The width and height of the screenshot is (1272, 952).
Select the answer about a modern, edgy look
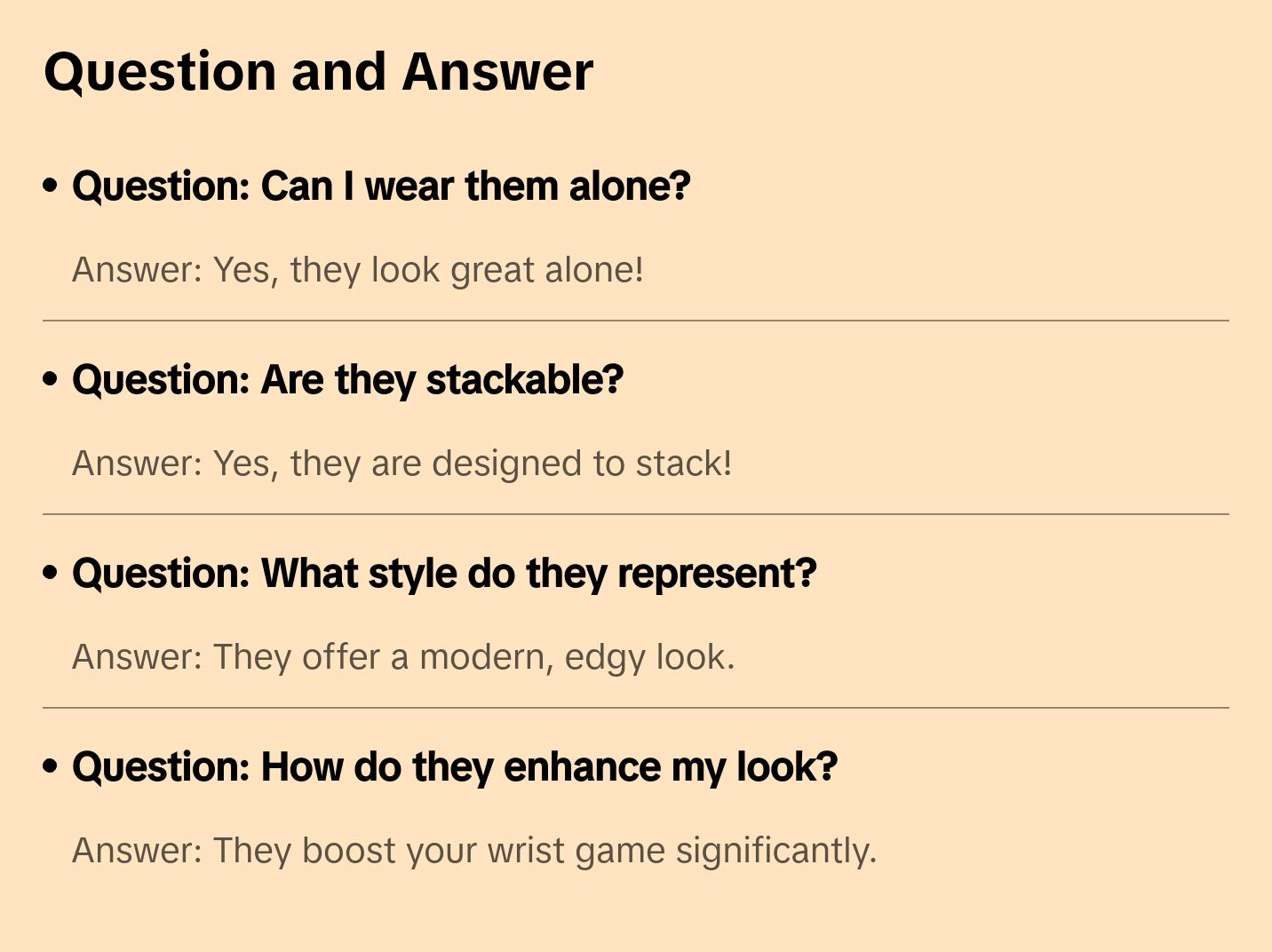(403, 657)
